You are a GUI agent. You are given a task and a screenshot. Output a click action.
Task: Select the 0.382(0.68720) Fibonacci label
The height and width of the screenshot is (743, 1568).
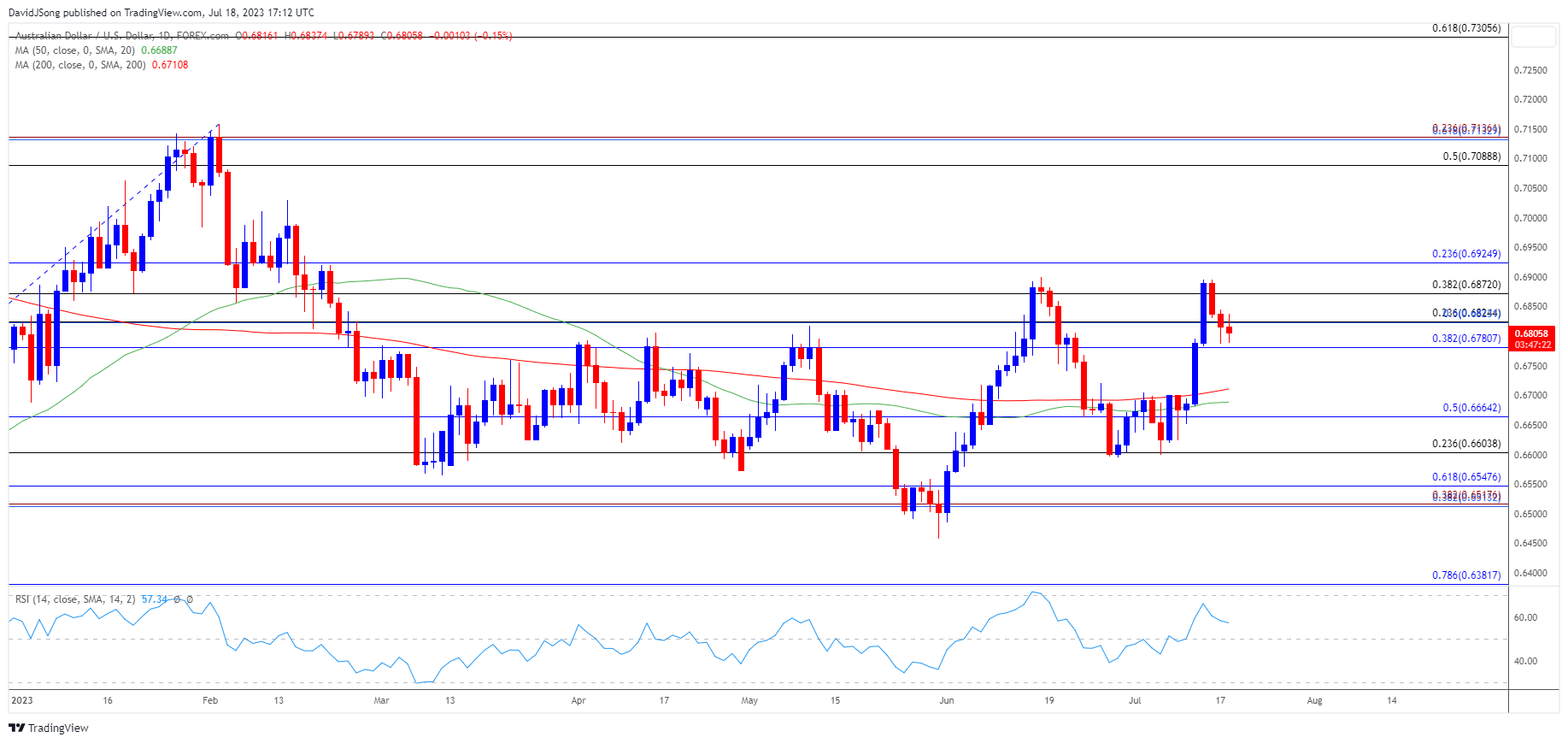click(x=1466, y=285)
